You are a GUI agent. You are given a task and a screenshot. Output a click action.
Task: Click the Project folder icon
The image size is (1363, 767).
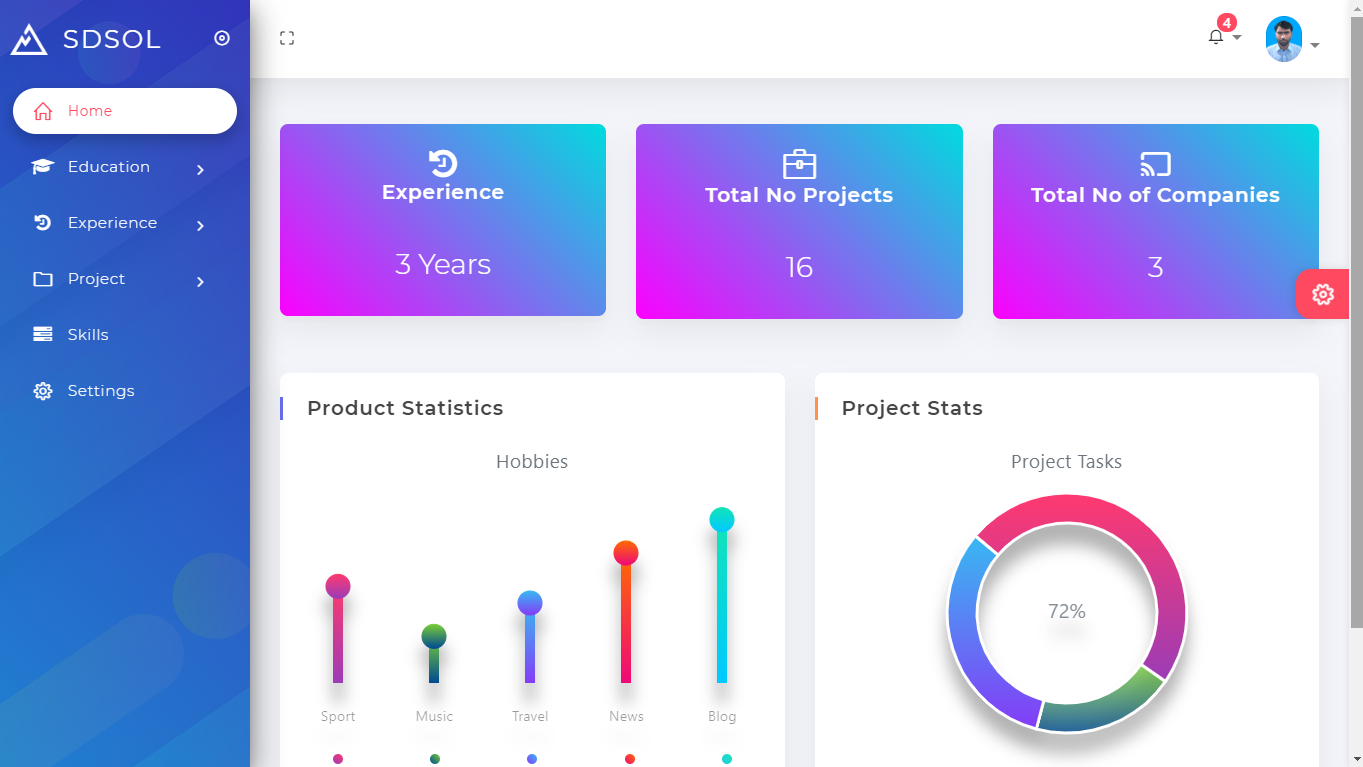click(x=43, y=279)
